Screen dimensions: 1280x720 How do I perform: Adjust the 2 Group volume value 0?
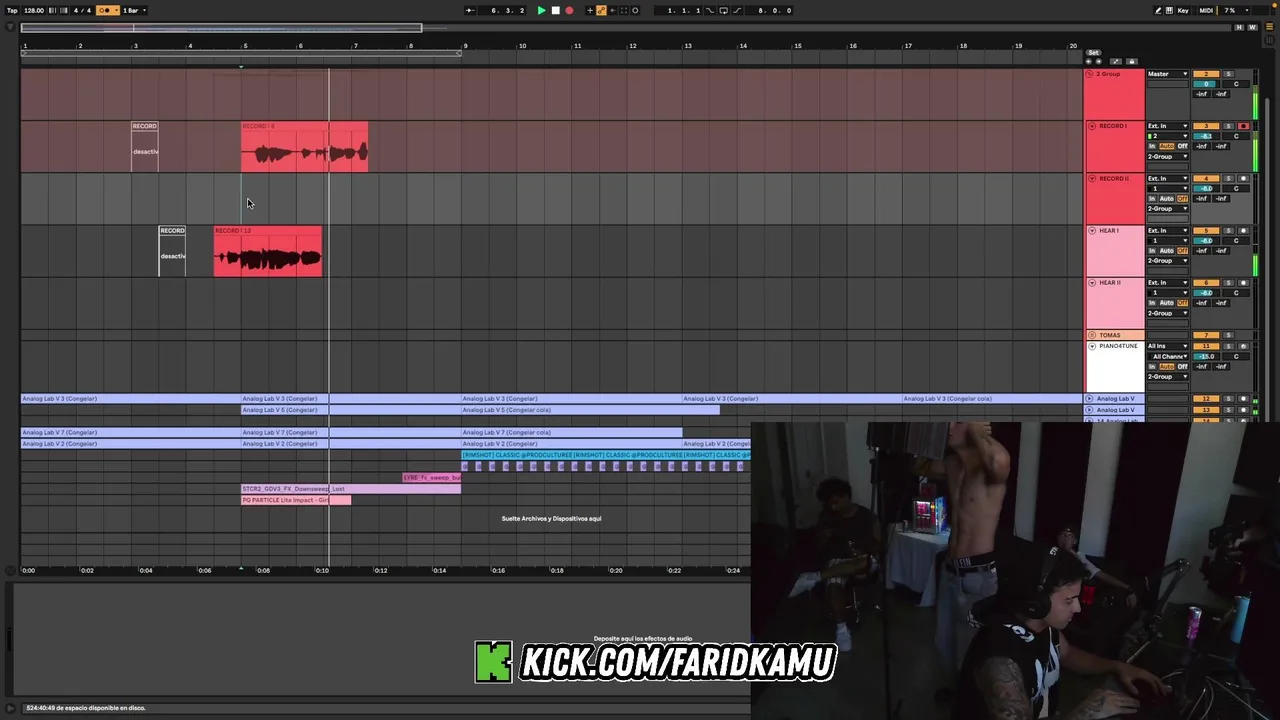click(x=1206, y=84)
